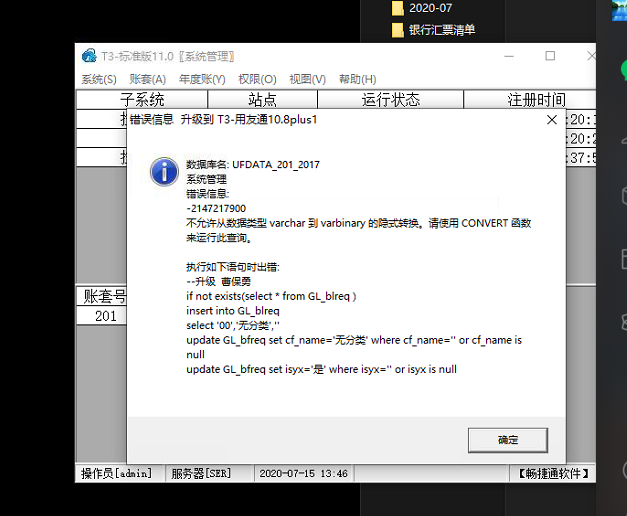Open the 帮助(H) menu
The height and width of the screenshot is (516, 627).
tap(357, 79)
